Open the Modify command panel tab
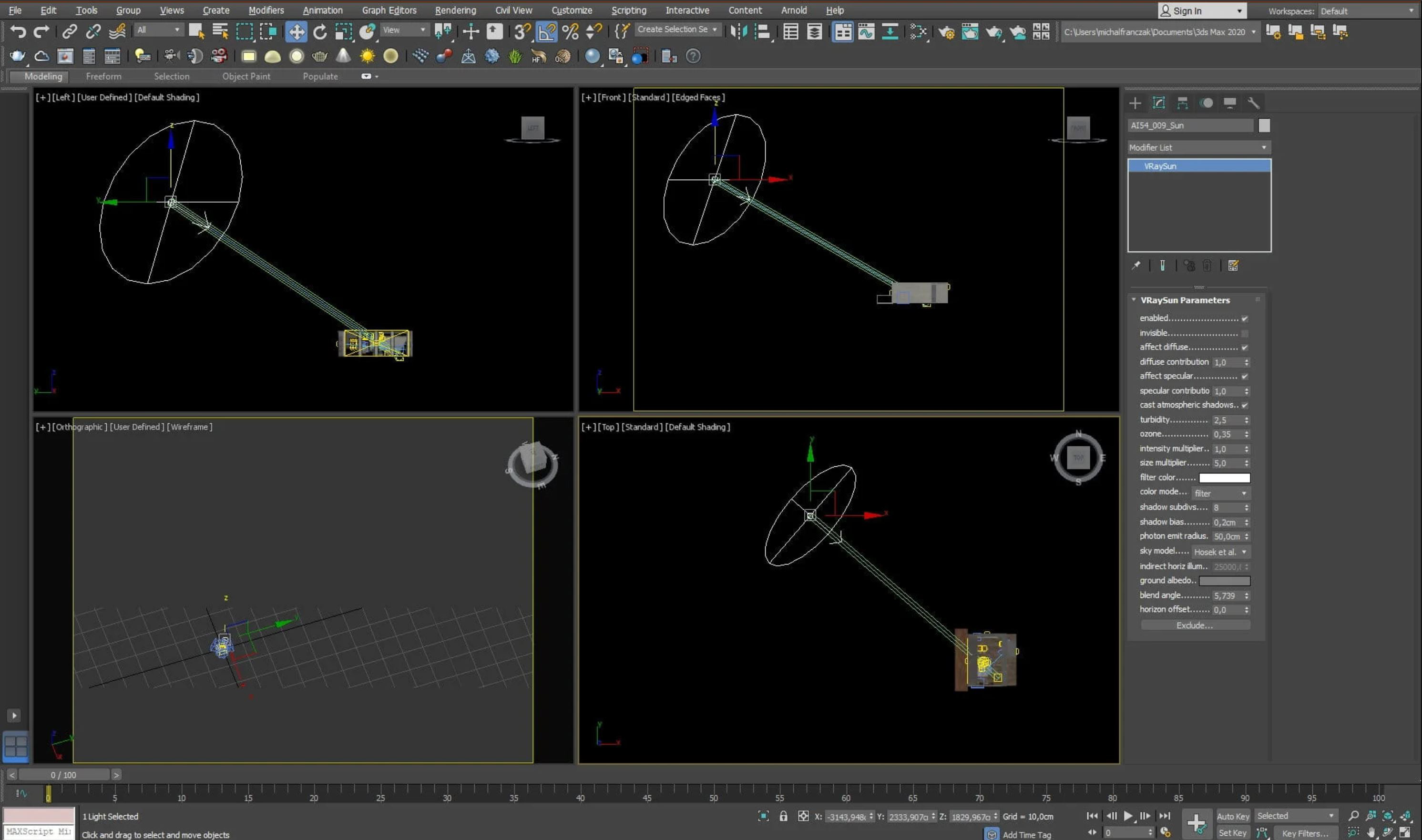The width and height of the screenshot is (1422, 840). pyautogui.click(x=1159, y=103)
